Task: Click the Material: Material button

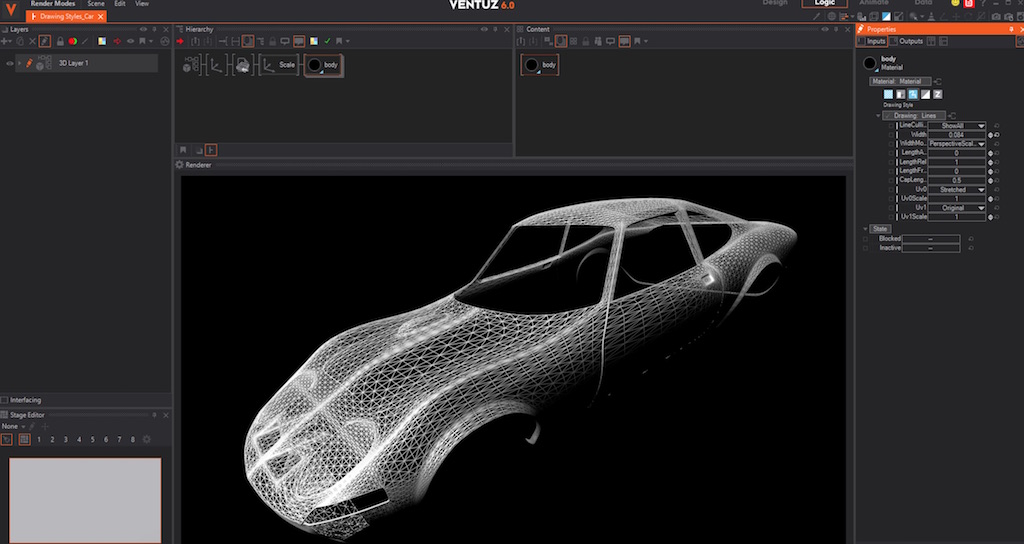Action: [900, 81]
